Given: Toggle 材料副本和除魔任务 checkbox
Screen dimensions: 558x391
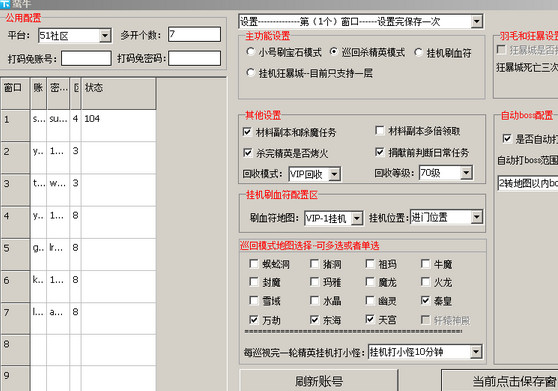Looking at the screenshot, I should tap(247, 132).
